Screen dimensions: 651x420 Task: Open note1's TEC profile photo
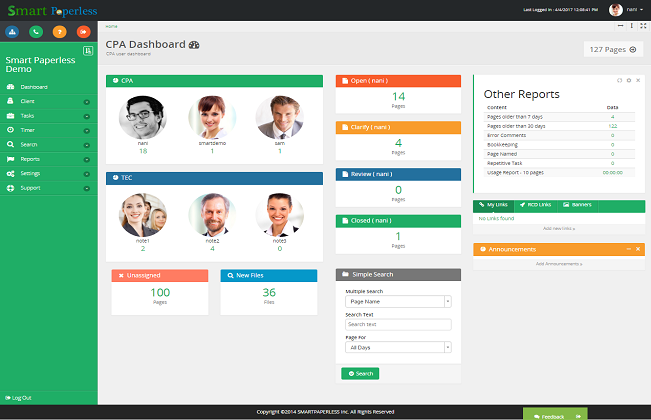click(x=143, y=215)
